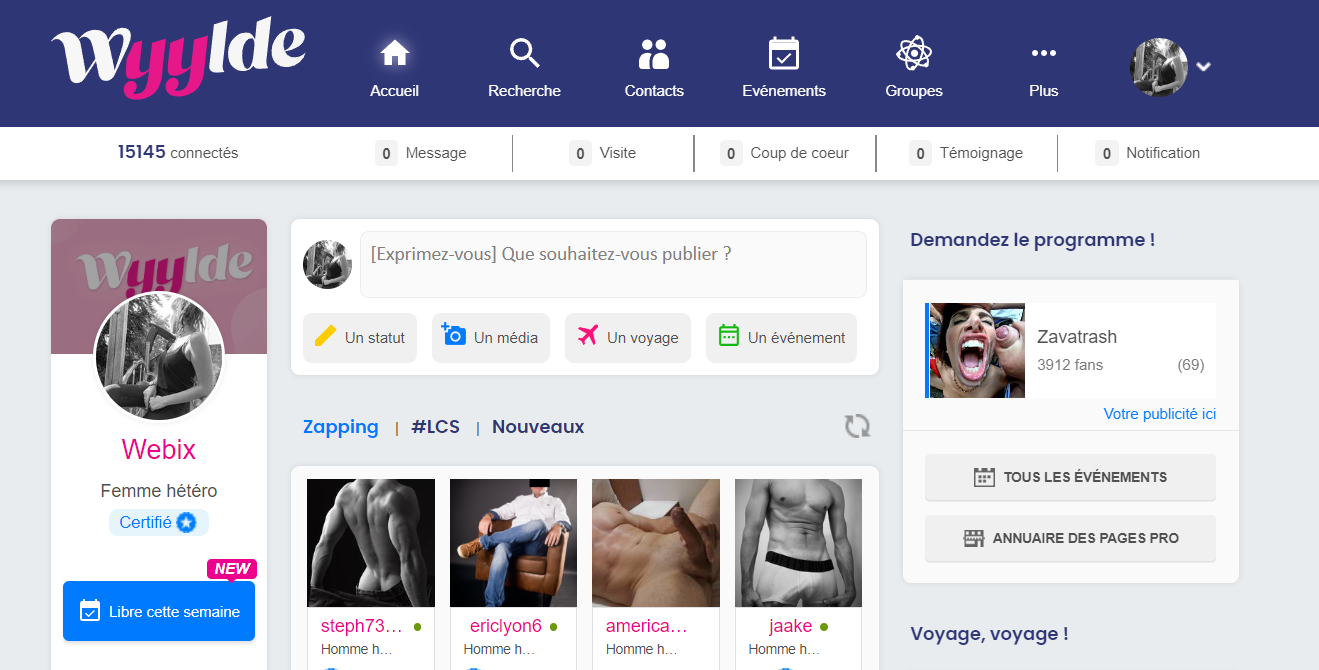
Task: Open the Témoignage counter
Action: 966,153
